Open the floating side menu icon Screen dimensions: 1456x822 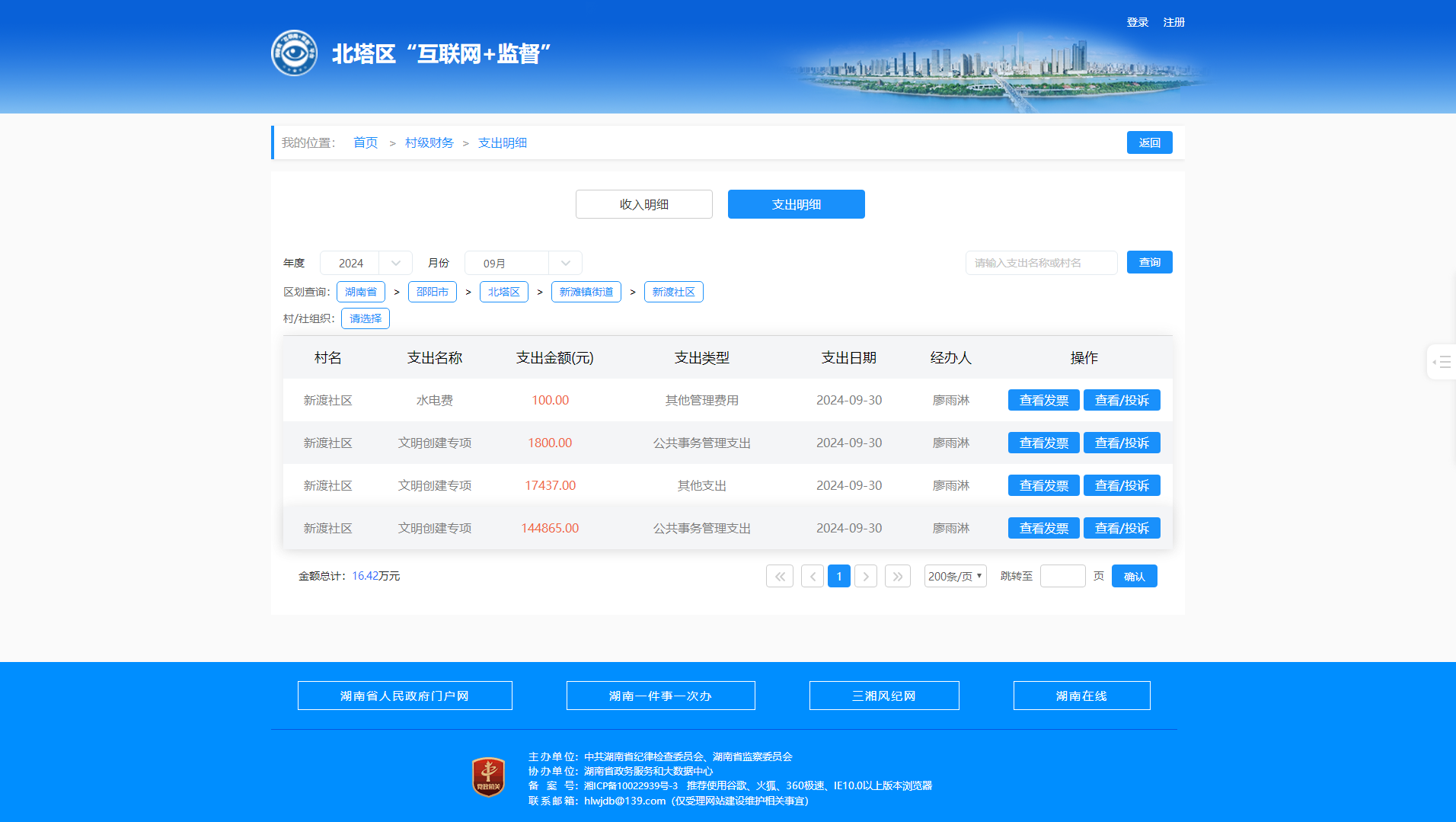(x=1441, y=363)
